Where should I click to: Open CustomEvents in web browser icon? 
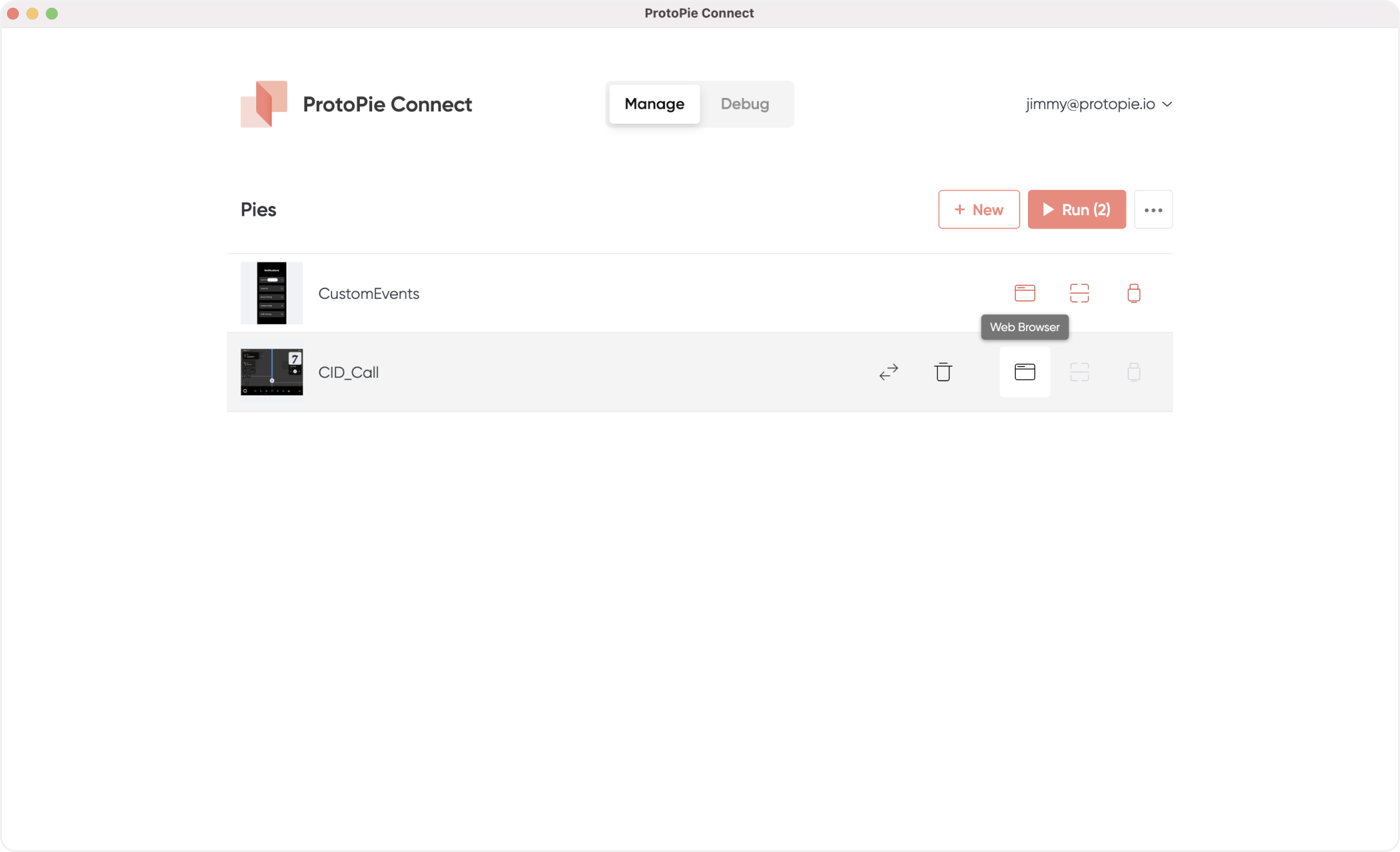pos(1025,293)
